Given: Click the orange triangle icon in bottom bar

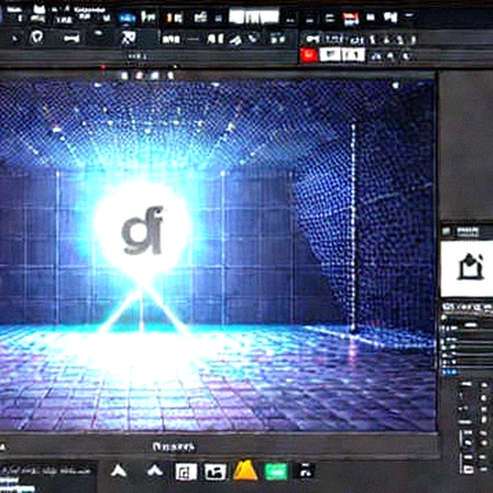Looking at the screenshot, I should point(245,471).
